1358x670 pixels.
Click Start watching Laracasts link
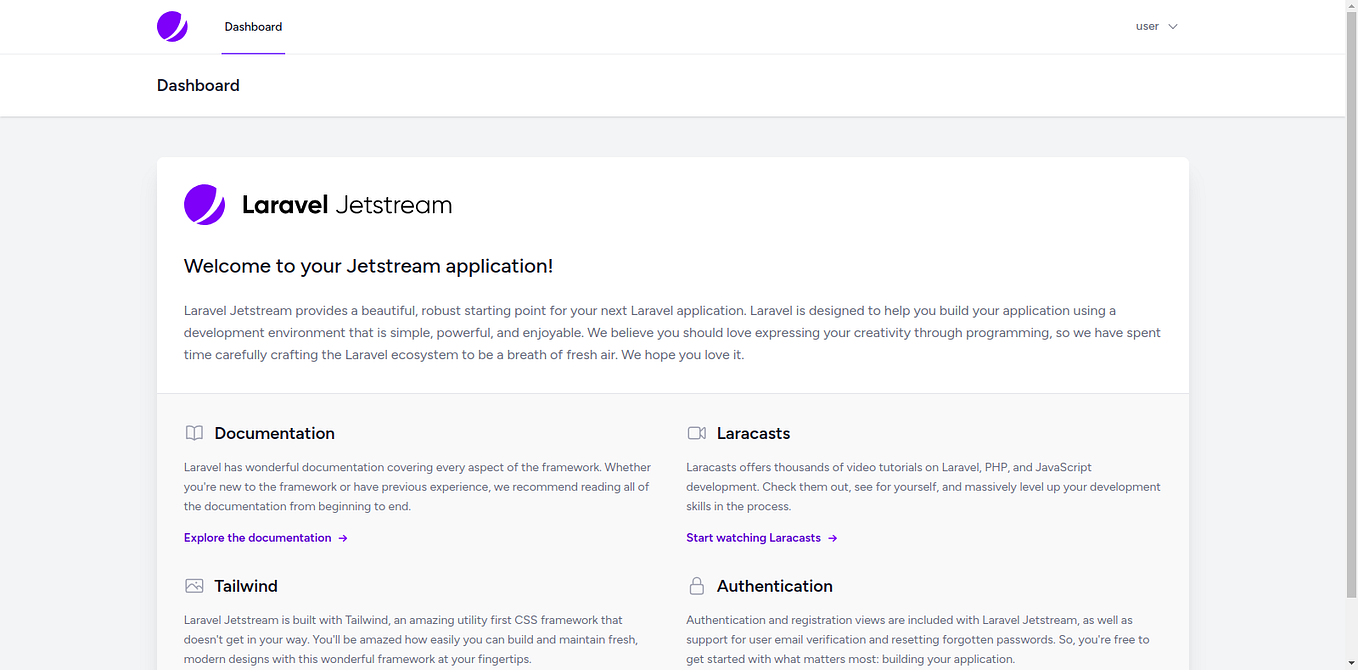coord(752,537)
